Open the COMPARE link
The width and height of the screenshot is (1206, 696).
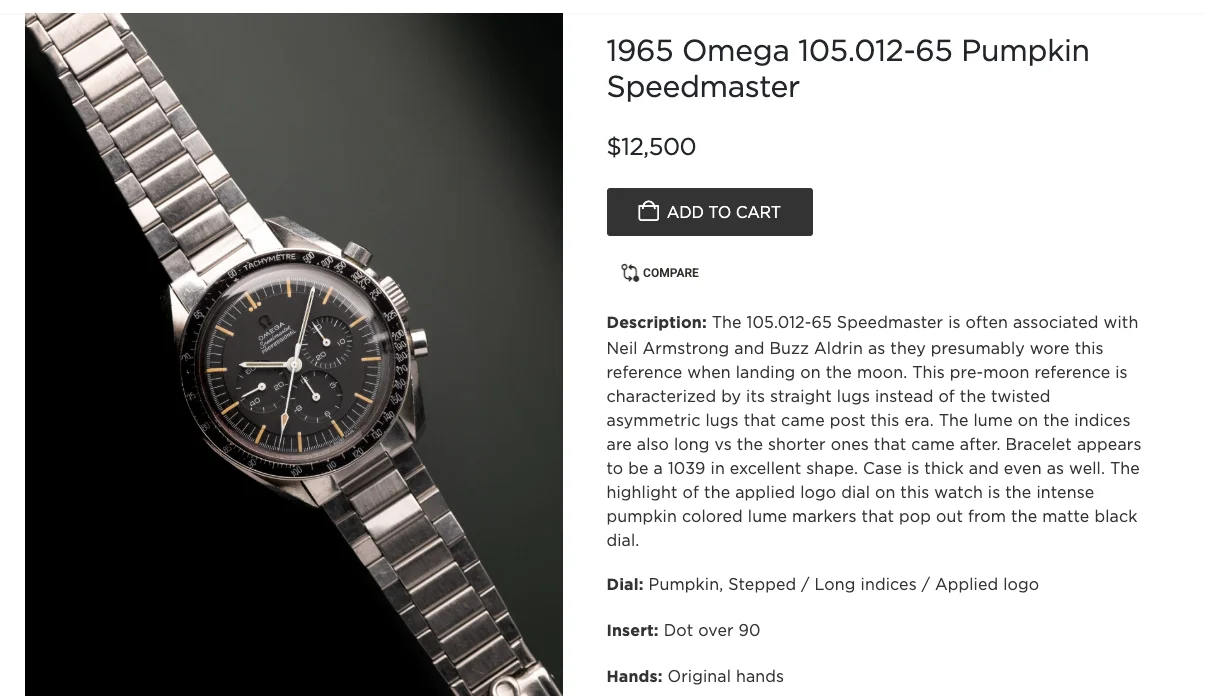coord(670,273)
